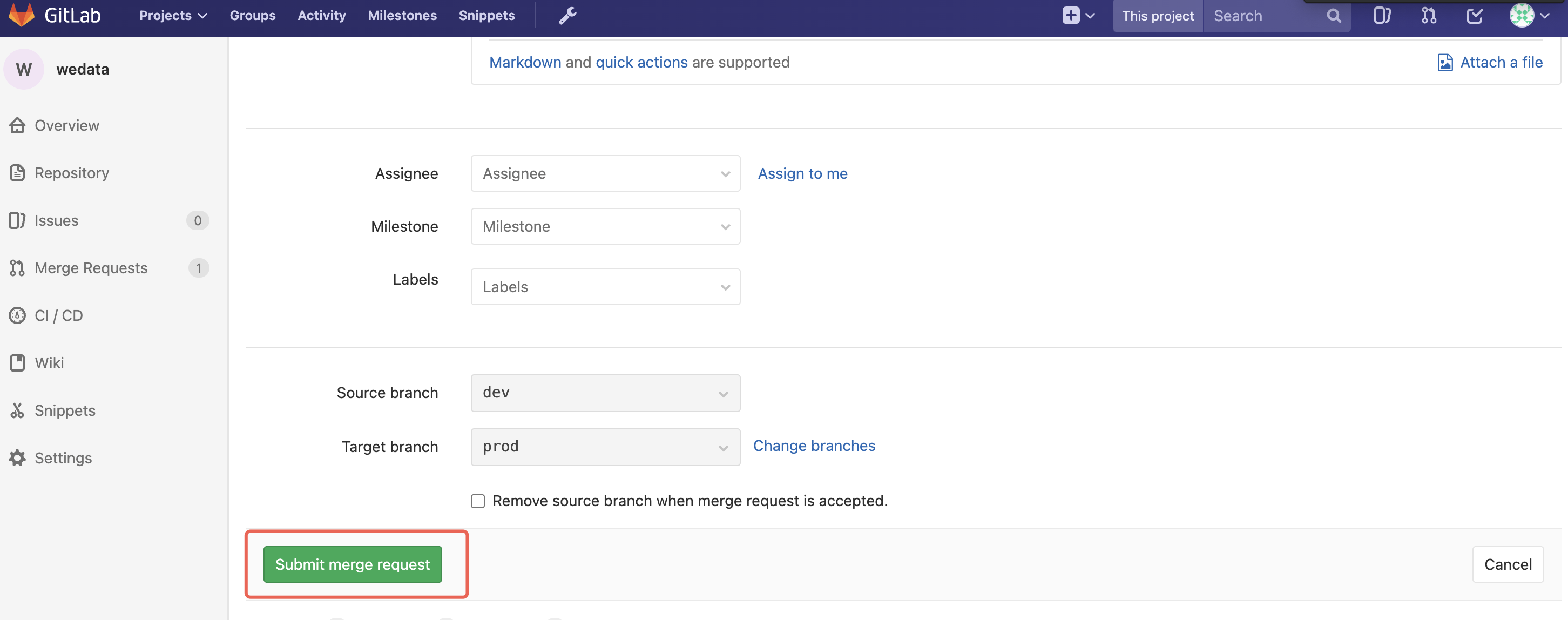Screen dimensions: 1568x620
Task: Click the user avatar in navbar
Action: [x=1521, y=16]
